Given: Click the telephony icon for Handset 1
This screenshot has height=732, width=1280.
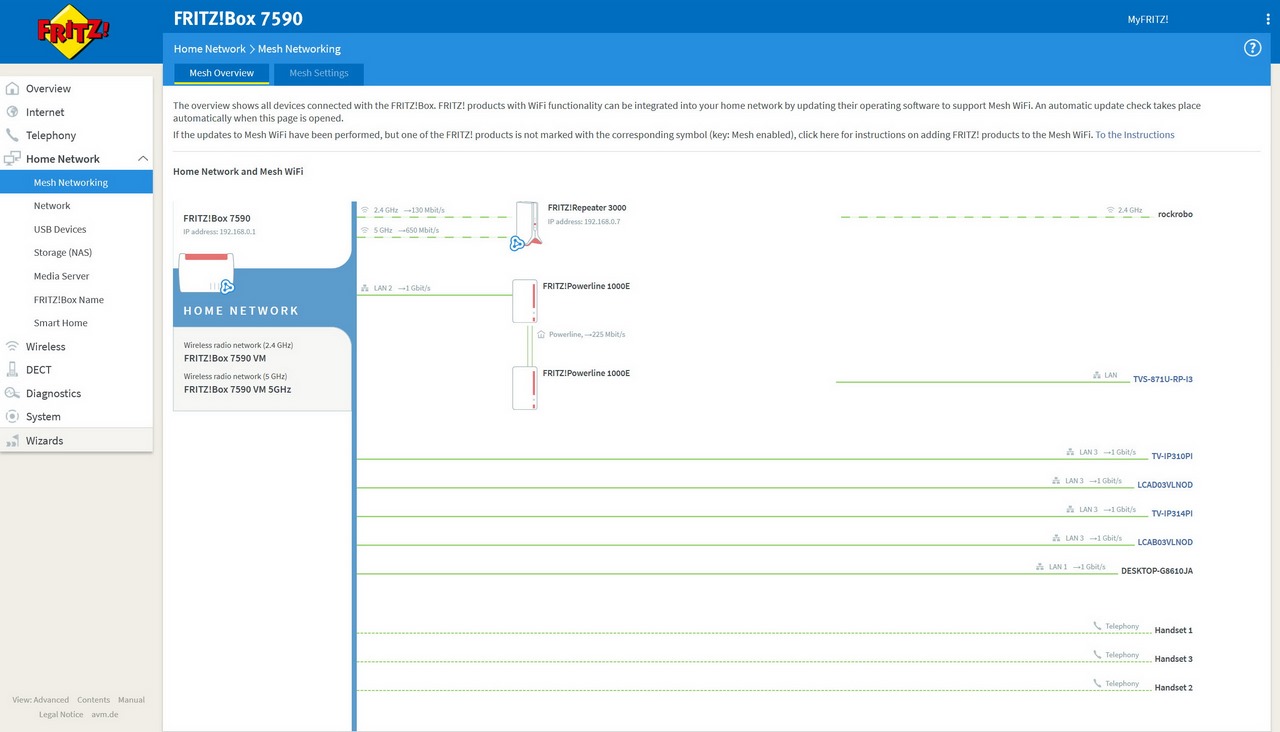Looking at the screenshot, I should tap(1097, 626).
